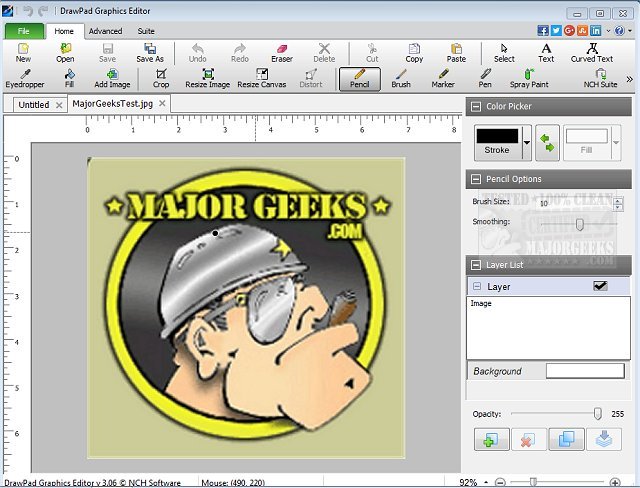The height and width of the screenshot is (488, 640).
Task: Create a new drawing with New
Action: [x=23, y=53]
